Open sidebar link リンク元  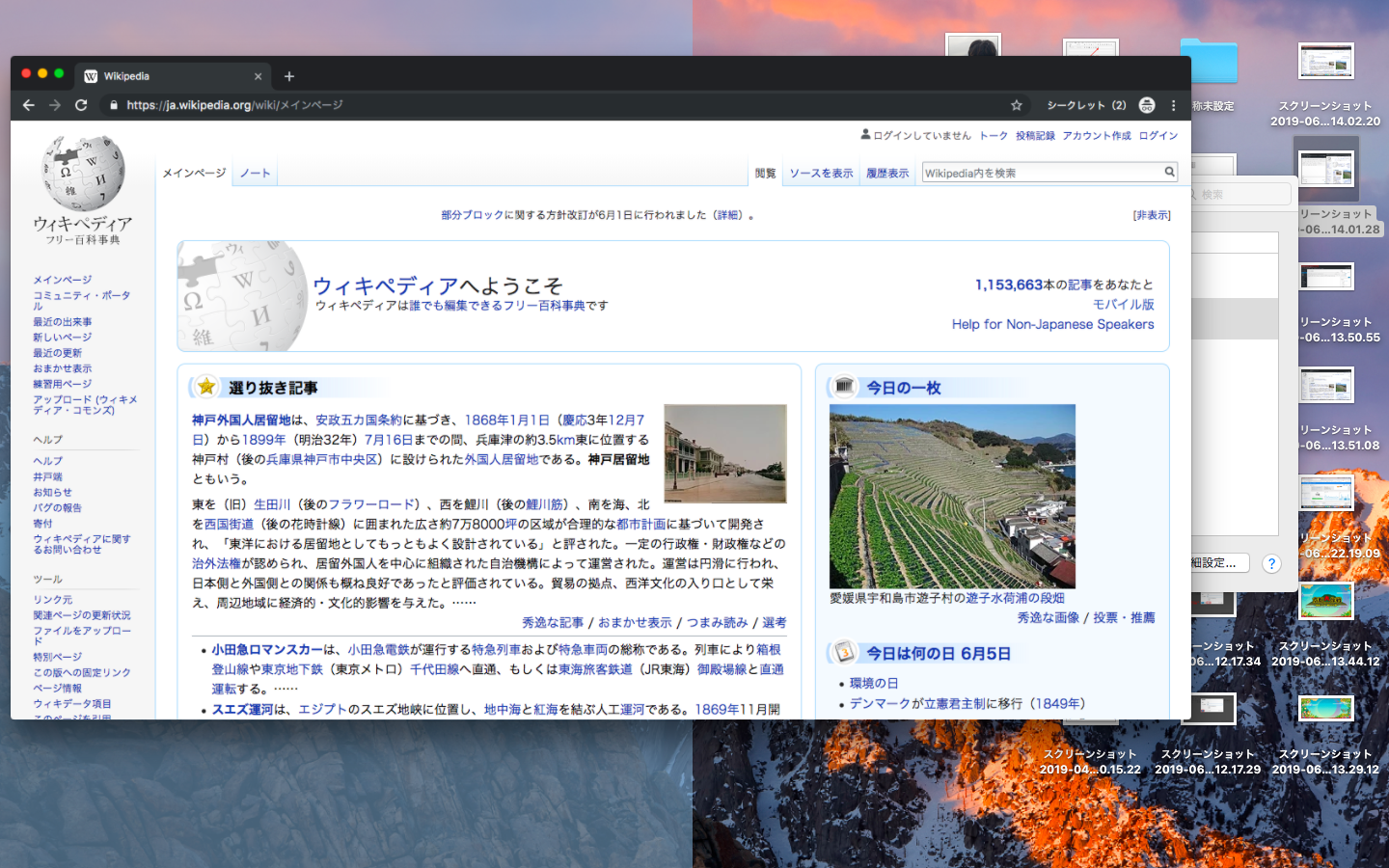tap(53, 599)
